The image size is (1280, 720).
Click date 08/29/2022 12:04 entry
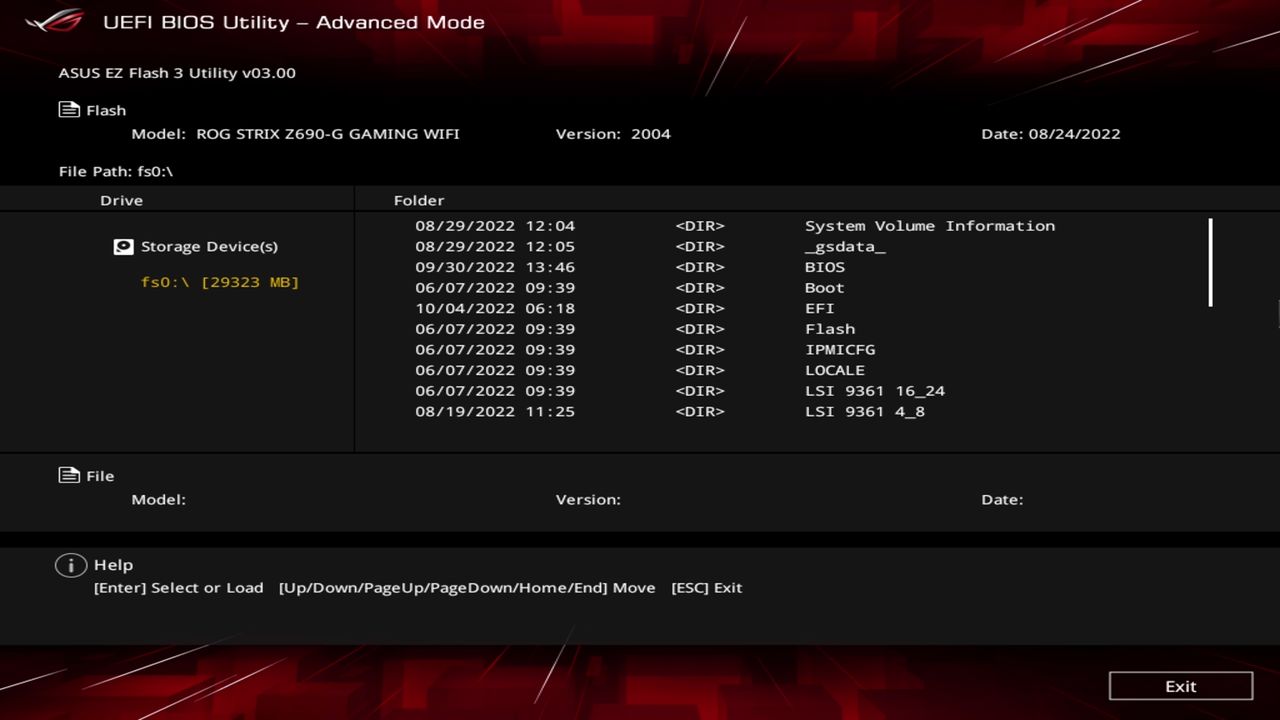click(495, 226)
